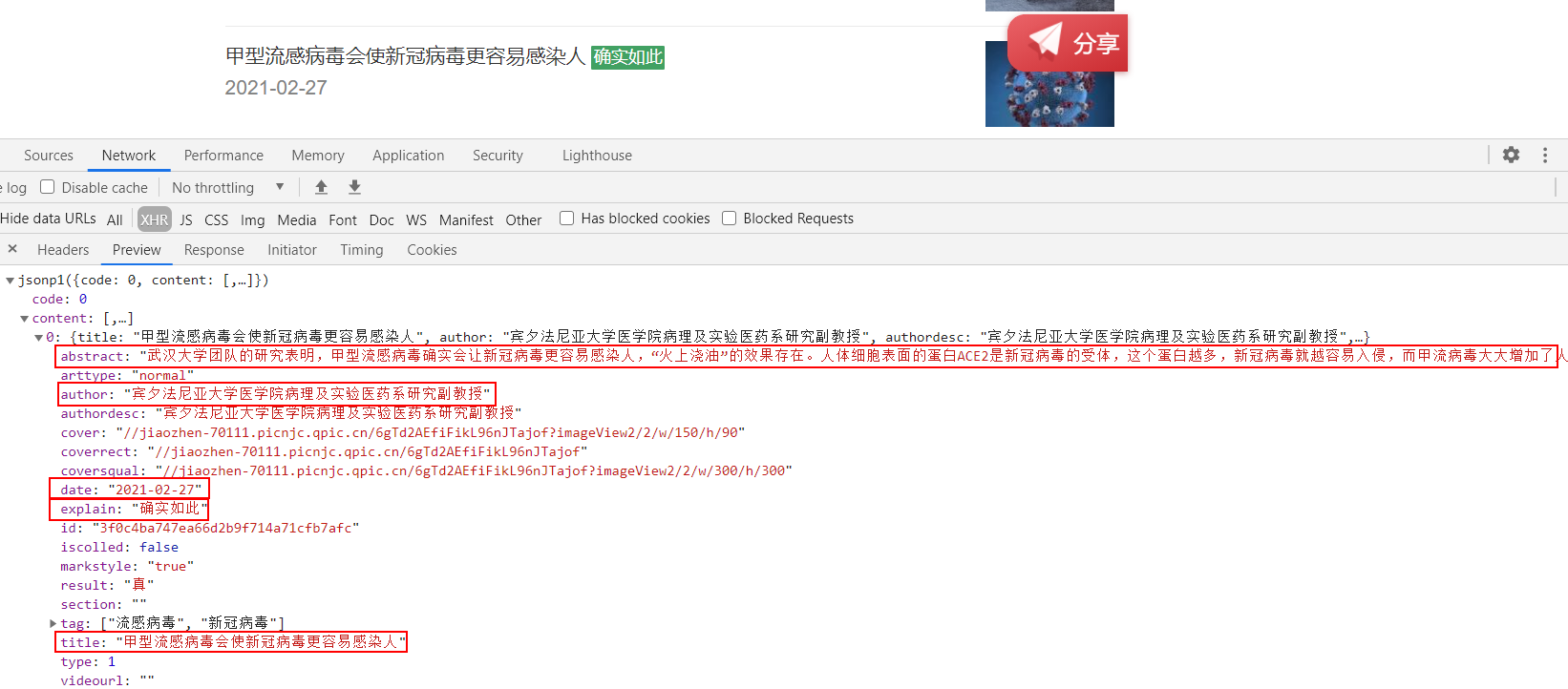This screenshot has width=1568, height=689.
Task: Select the arttype: "normal" row
Action: click(127, 376)
